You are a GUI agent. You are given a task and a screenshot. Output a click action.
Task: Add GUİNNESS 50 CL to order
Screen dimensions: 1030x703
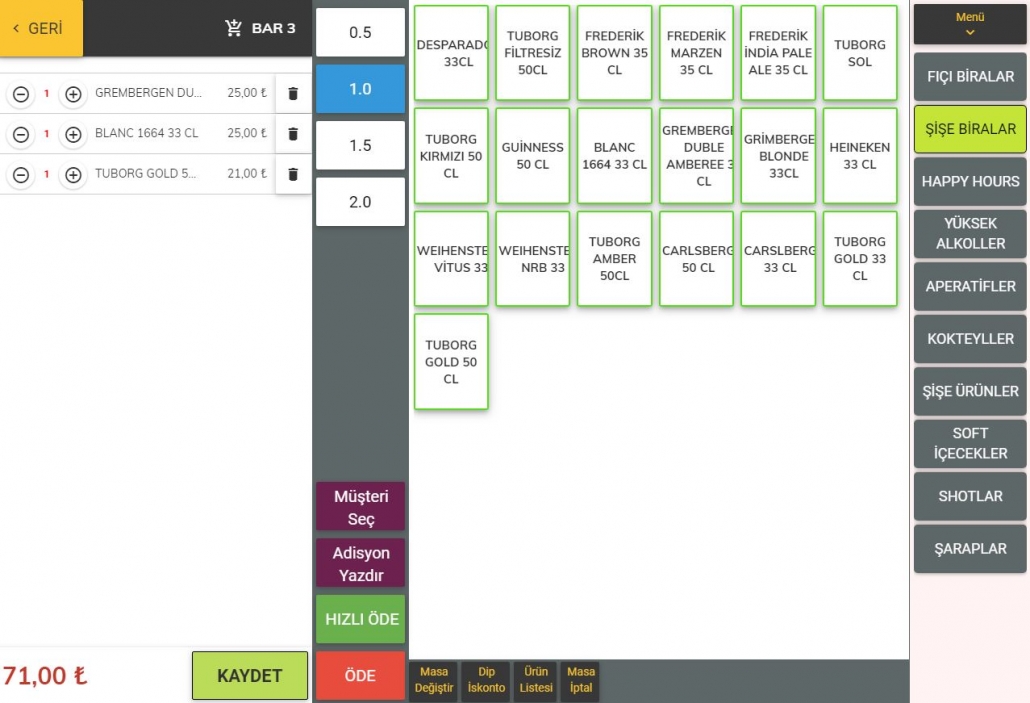click(x=533, y=156)
